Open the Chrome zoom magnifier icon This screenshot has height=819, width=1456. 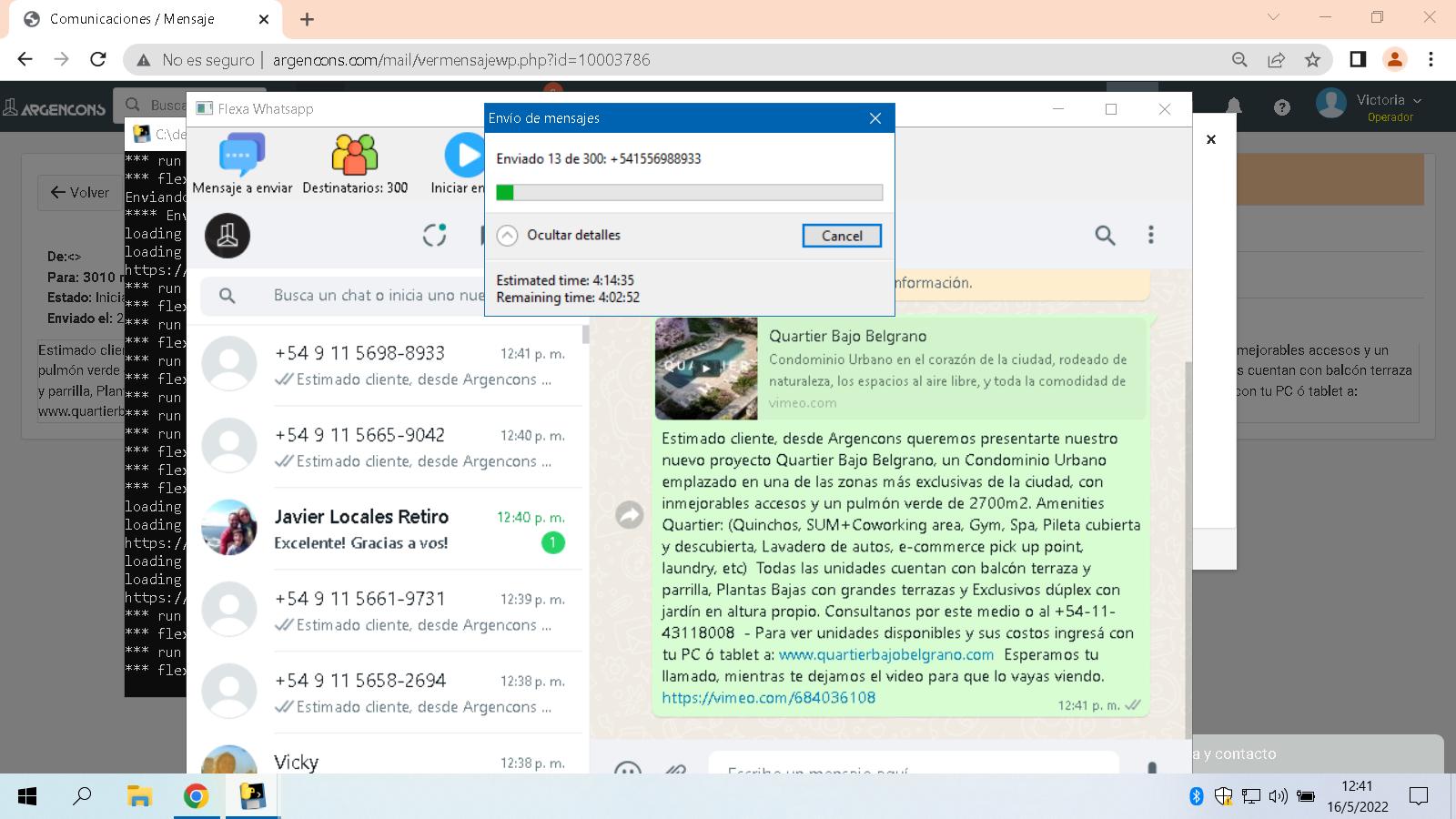1239,60
